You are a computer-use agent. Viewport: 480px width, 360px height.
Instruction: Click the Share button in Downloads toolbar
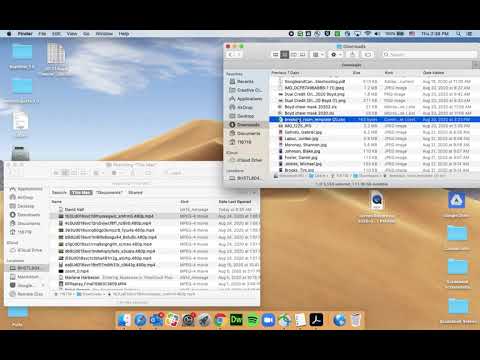click(x=353, y=54)
